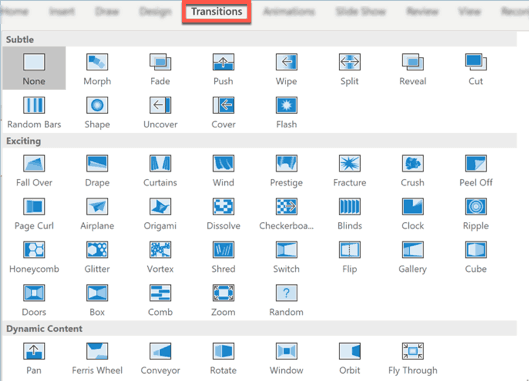The image size is (529, 381).
Task: Pick the Cube transition
Action: (x=476, y=256)
